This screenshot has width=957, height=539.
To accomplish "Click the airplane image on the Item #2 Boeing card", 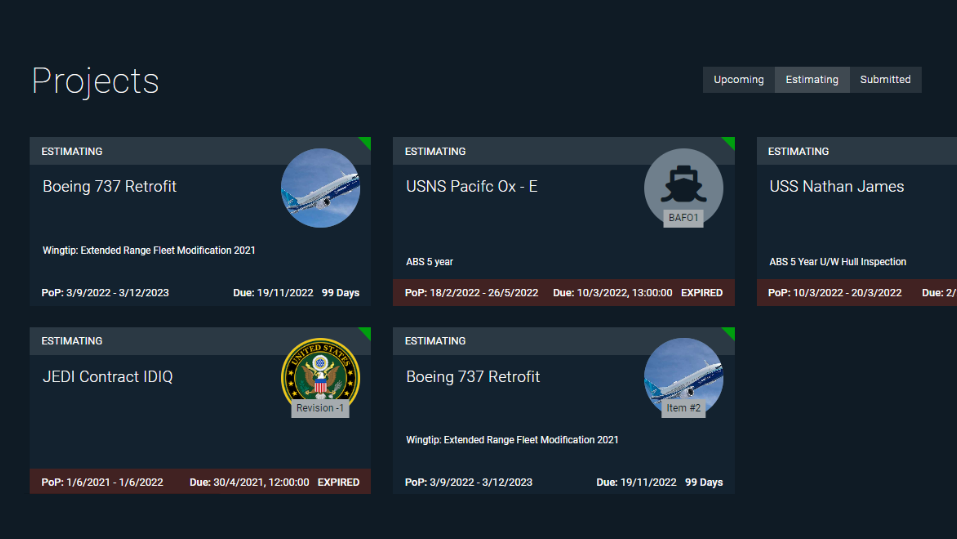I will point(684,374).
